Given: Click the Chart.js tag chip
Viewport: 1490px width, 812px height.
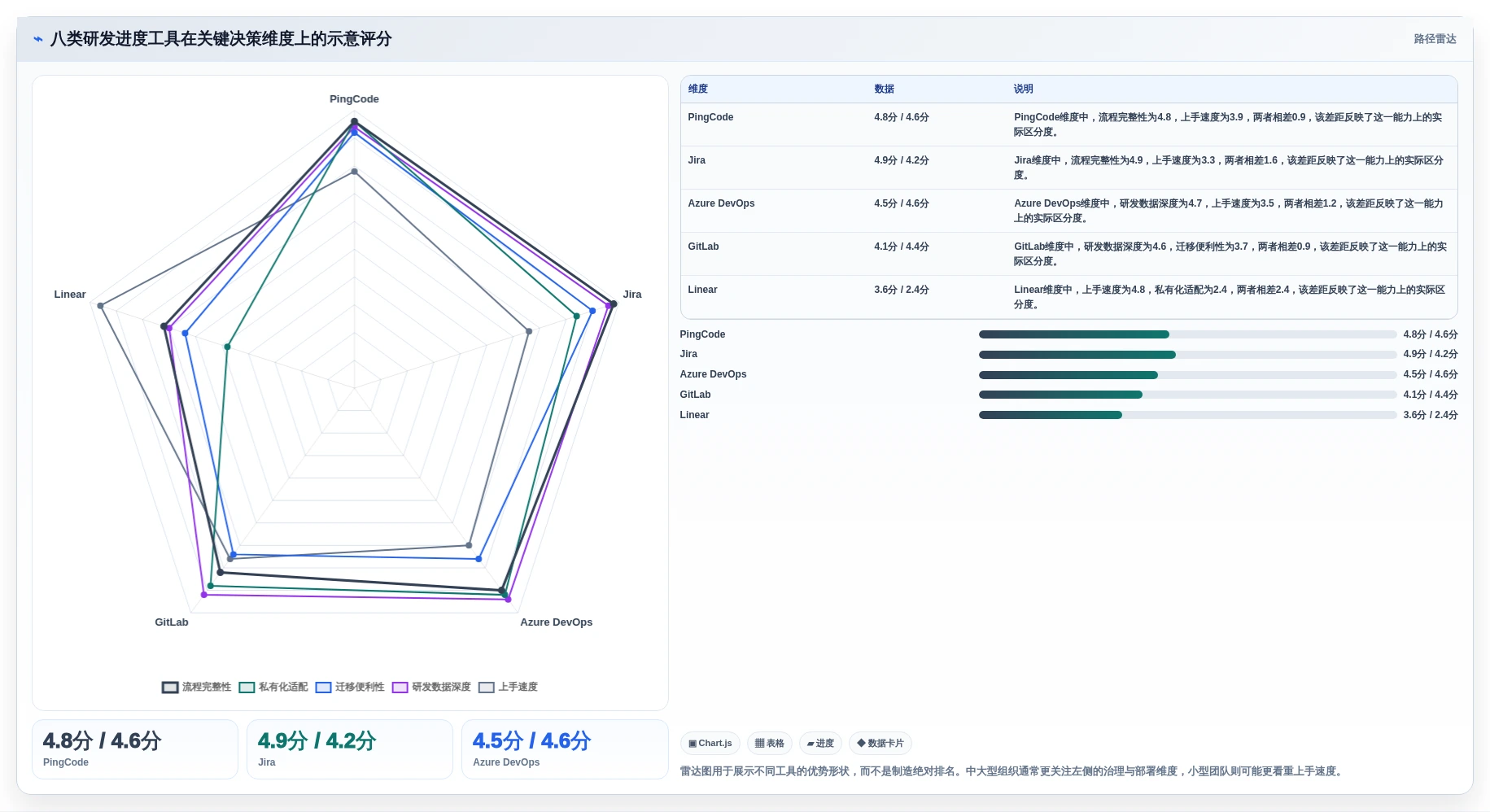Looking at the screenshot, I should [710, 743].
